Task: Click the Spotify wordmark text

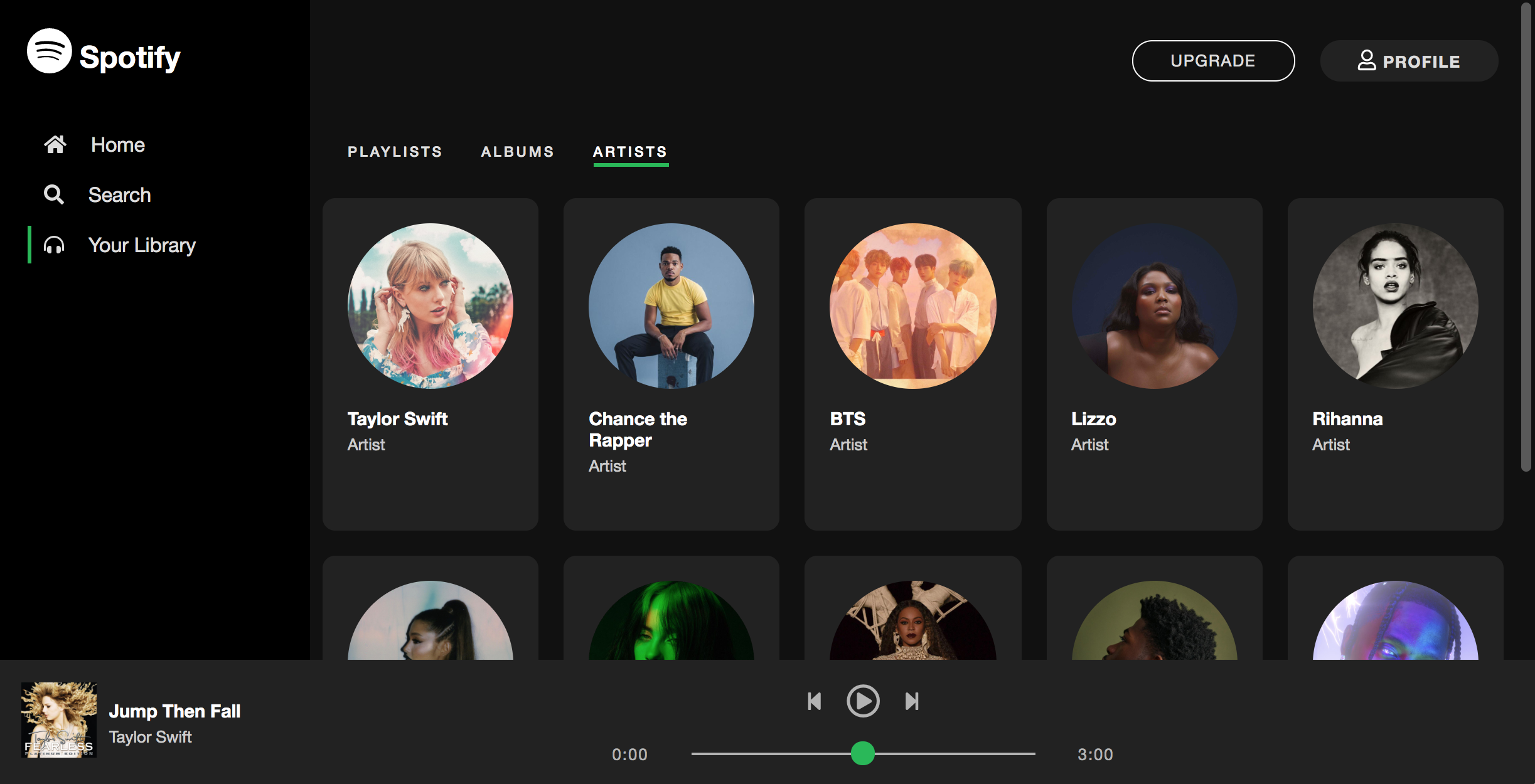Action: (x=130, y=58)
